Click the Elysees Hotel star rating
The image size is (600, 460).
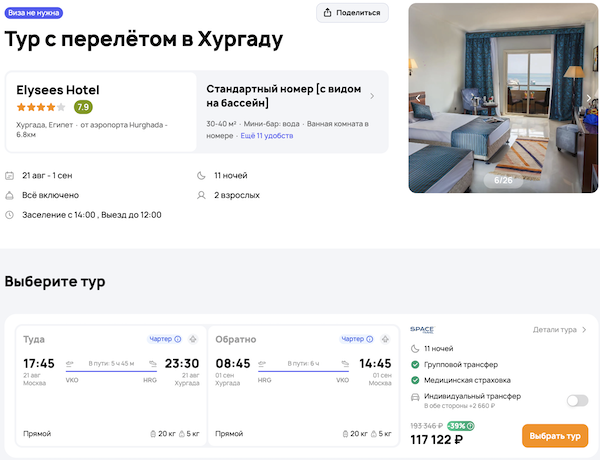coord(41,107)
